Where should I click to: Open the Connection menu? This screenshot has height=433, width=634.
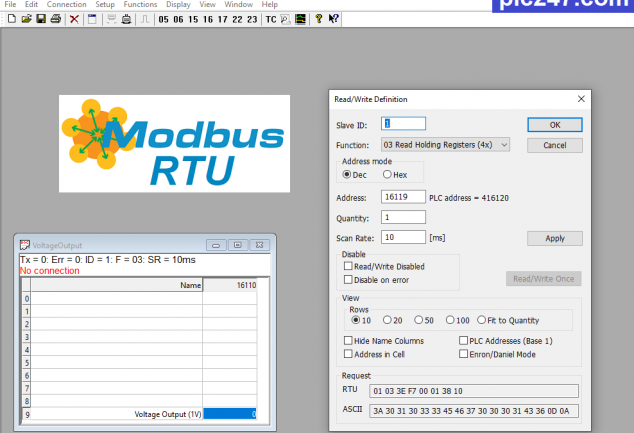coord(66,4)
